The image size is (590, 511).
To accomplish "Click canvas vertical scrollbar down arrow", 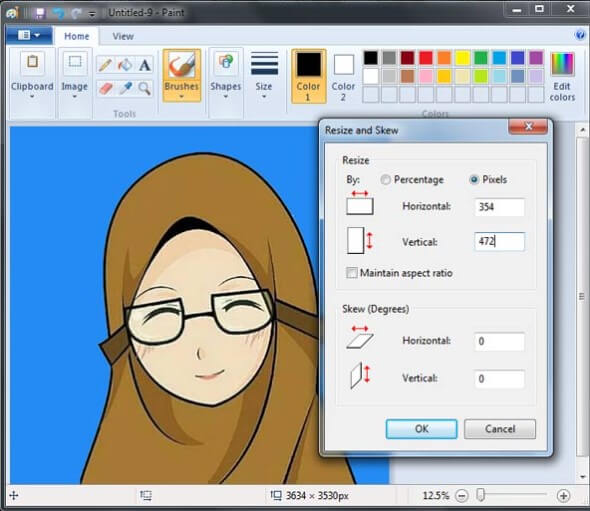I will coord(582,477).
